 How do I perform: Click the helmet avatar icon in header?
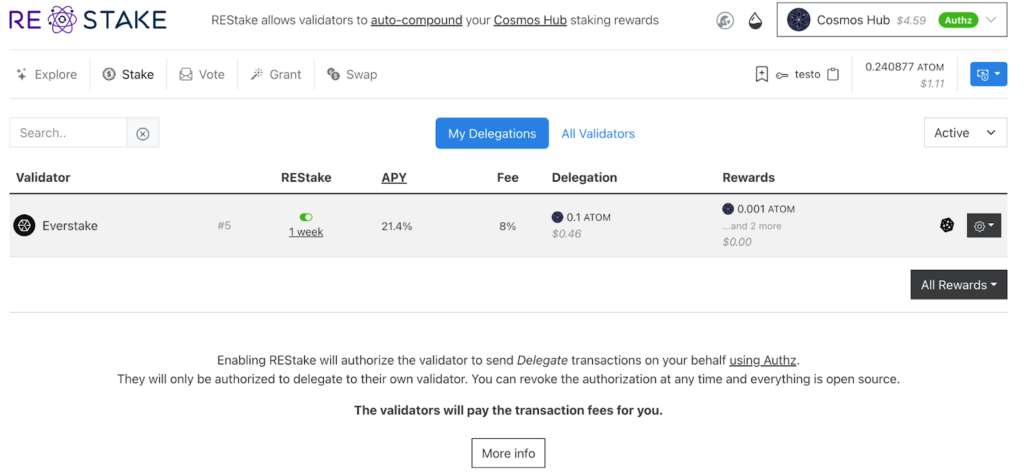tap(725, 21)
